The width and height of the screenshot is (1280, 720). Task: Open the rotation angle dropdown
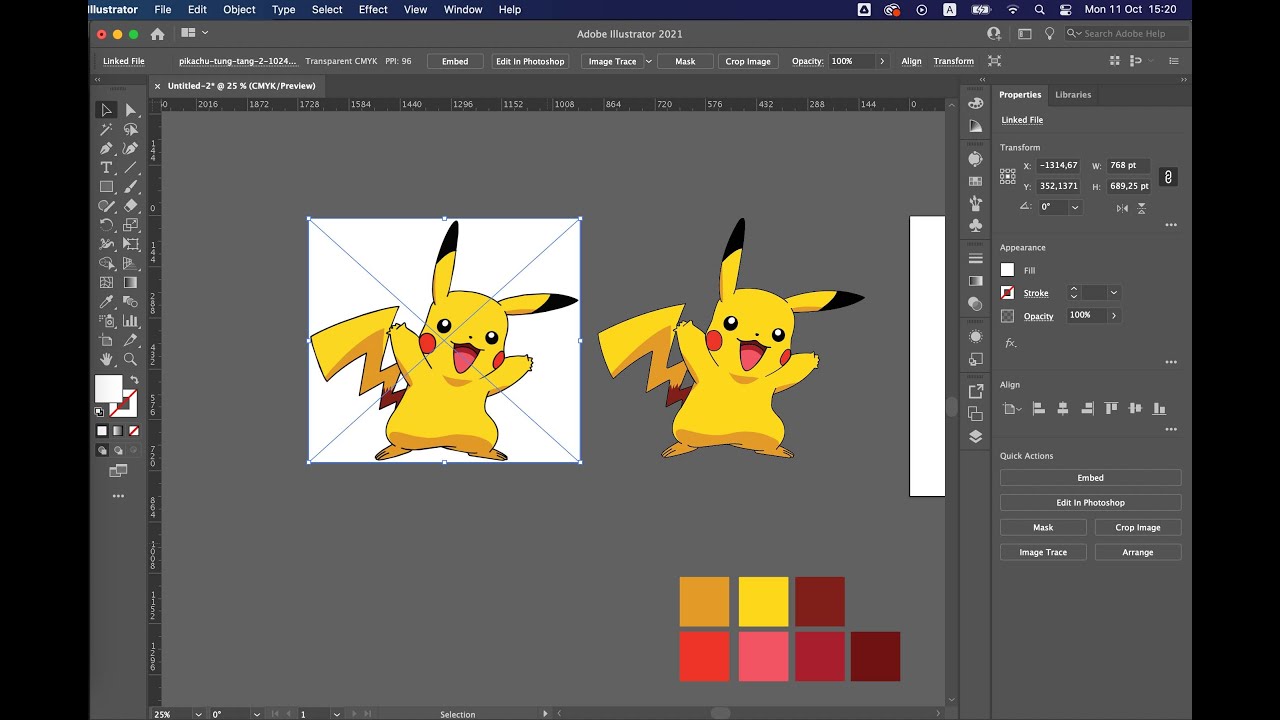tap(1077, 207)
